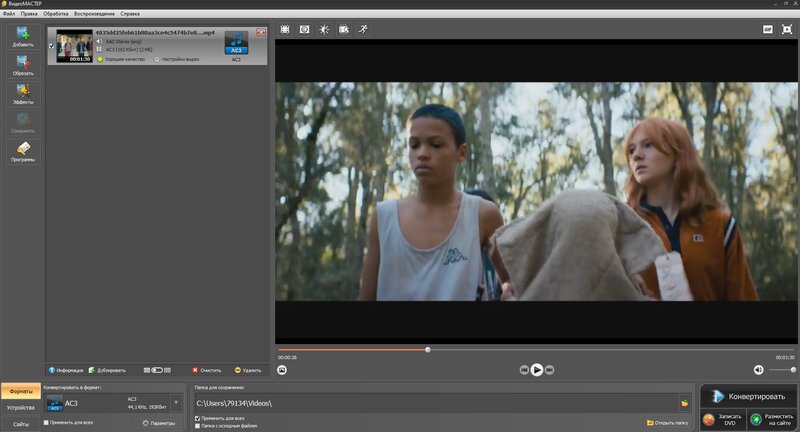This screenshot has width=800, height=432.
Task: Click the playback seek bar handle
Action: 428,349
